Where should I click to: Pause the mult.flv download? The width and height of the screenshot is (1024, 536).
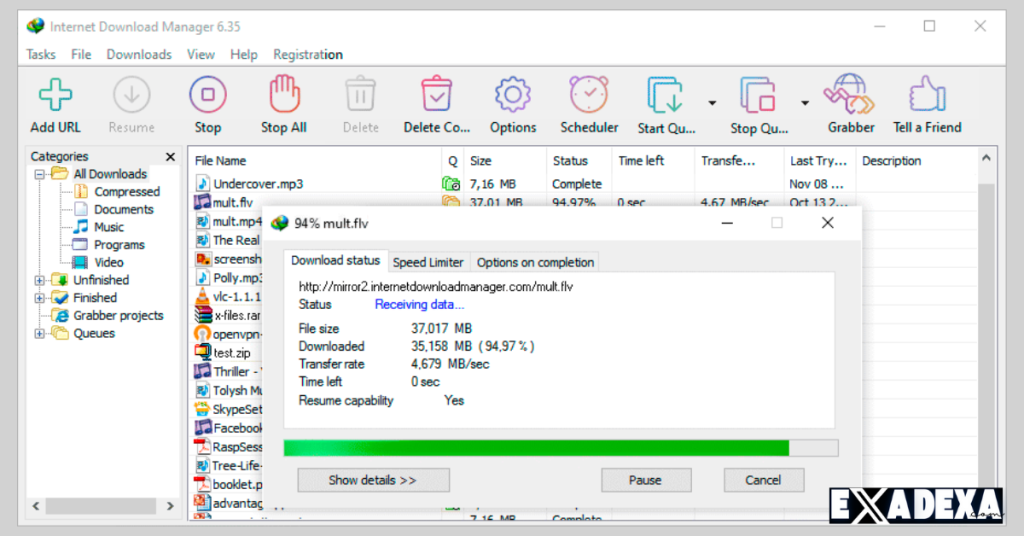tap(645, 481)
